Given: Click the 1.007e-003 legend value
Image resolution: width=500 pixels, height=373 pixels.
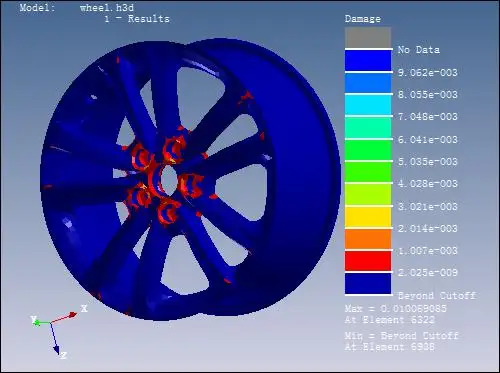Looking at the screenshot, I should coord(428,251).
